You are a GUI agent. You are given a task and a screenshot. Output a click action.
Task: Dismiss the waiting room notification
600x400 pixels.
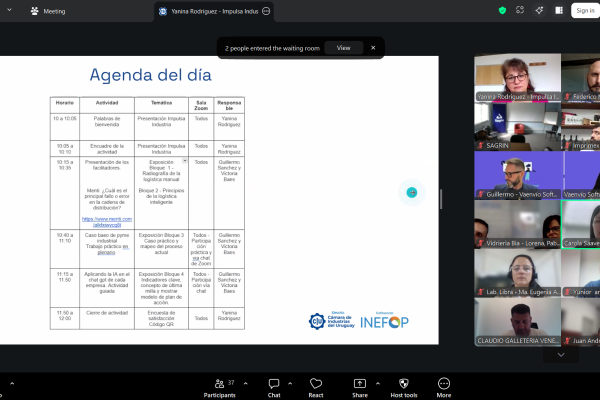(x=373, y=47)
